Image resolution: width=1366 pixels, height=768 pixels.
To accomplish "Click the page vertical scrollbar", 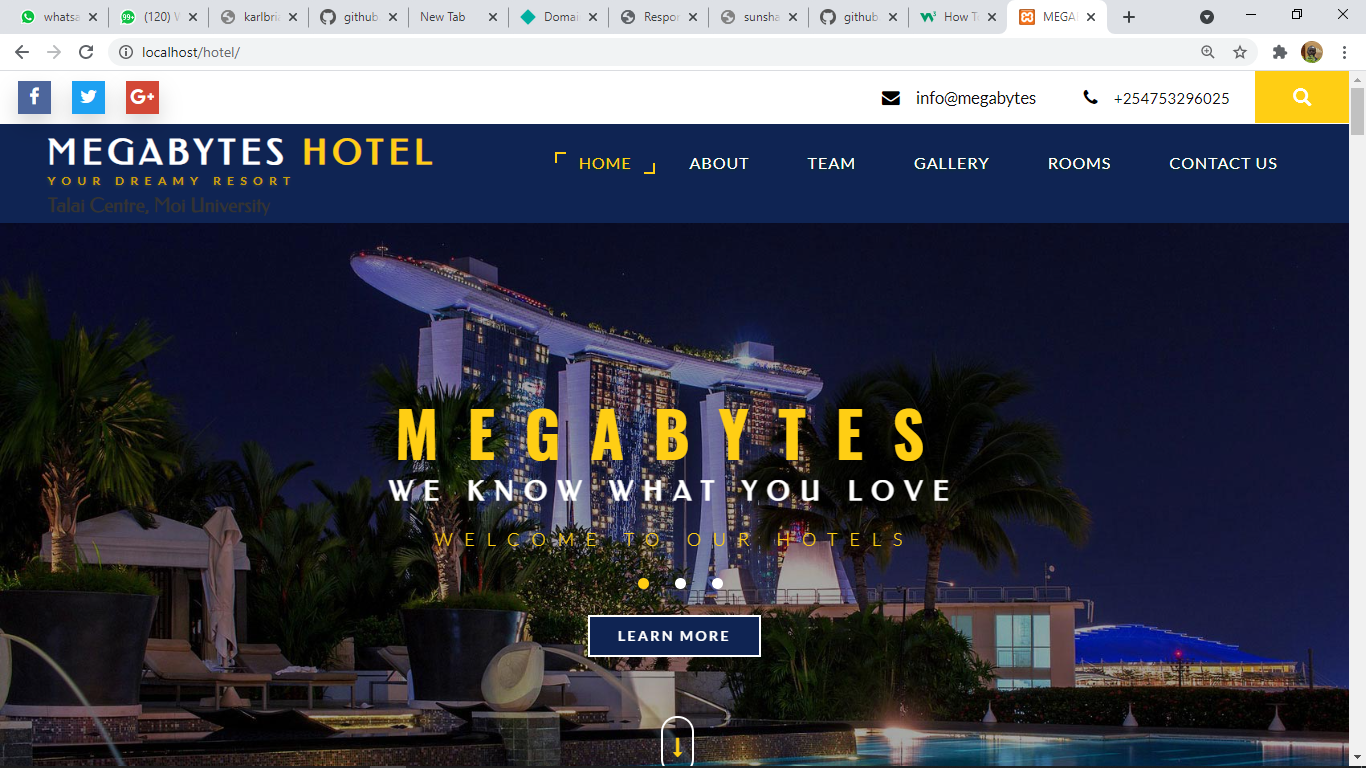I will (x=1357, y=420).
